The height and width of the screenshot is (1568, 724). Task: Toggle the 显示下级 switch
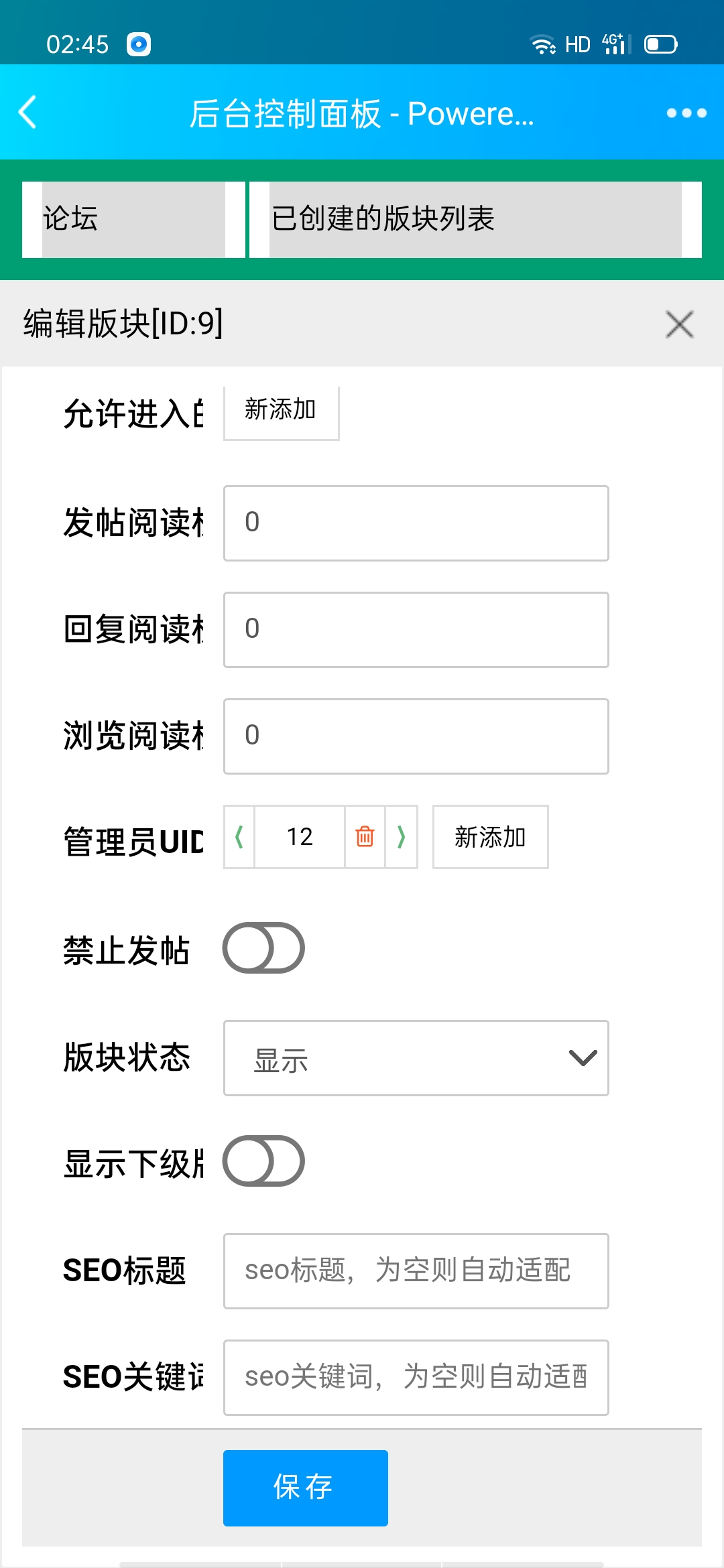263,1161
